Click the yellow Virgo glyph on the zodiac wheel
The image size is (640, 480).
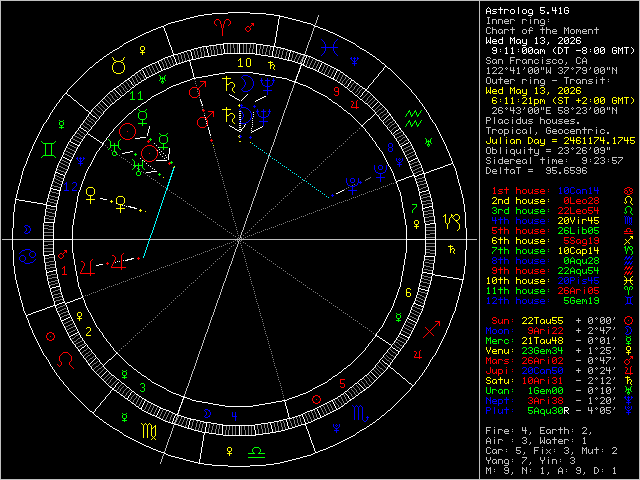pos(149,432)
